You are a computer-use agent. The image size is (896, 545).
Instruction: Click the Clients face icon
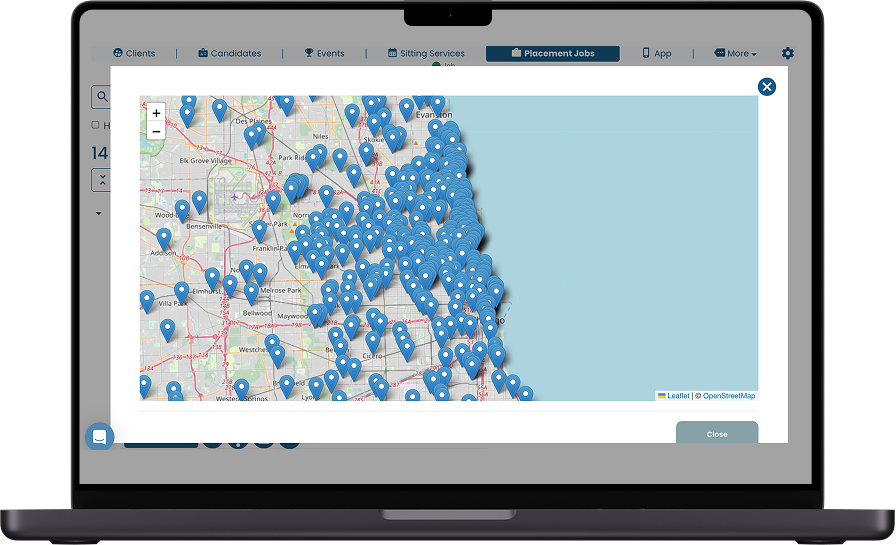pos(118,53)
